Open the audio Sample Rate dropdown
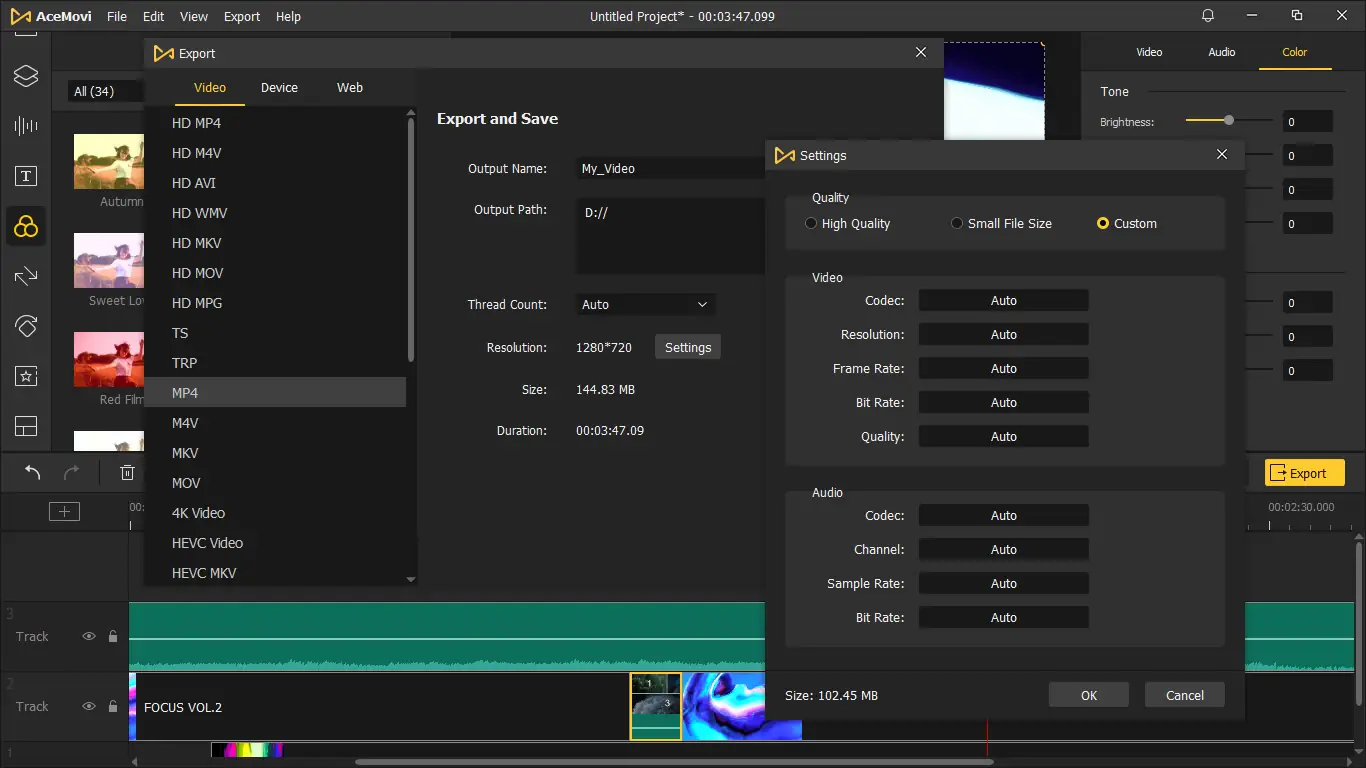Image resolution: width=1366 pixels, height=768 pixels. pos(1003,584)
